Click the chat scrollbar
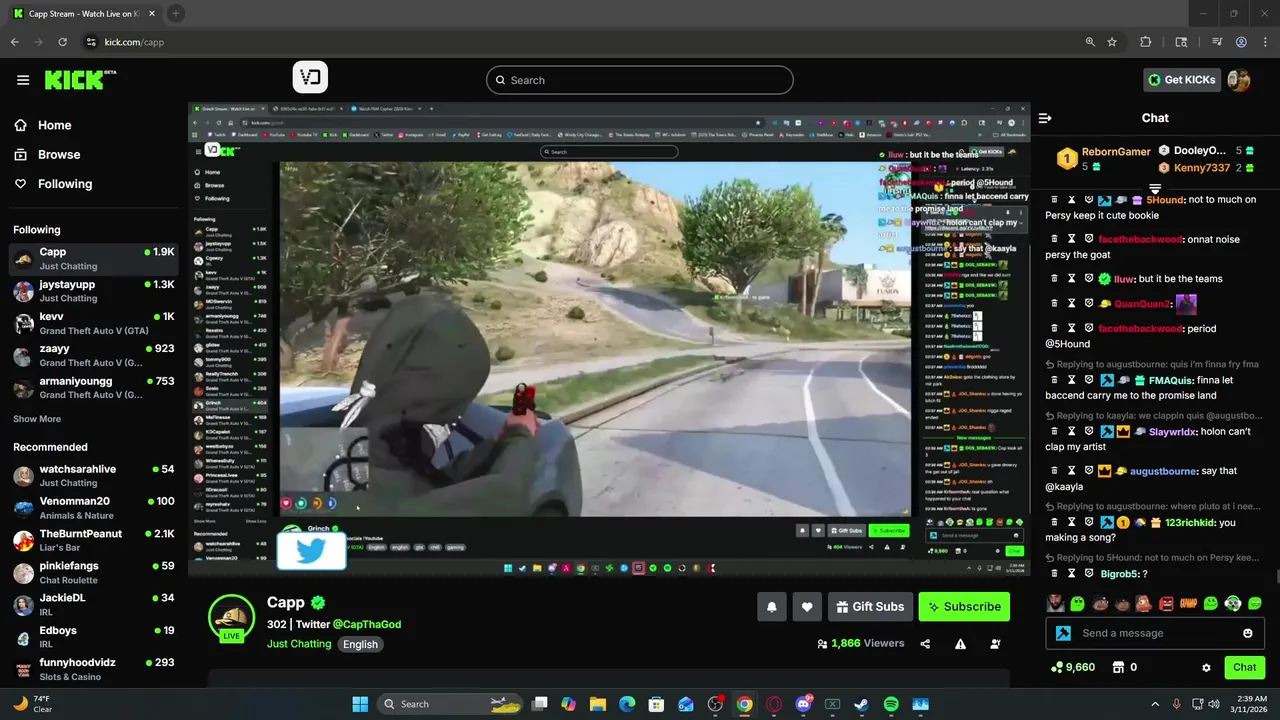1280x720 pixels. point(1277,577)
